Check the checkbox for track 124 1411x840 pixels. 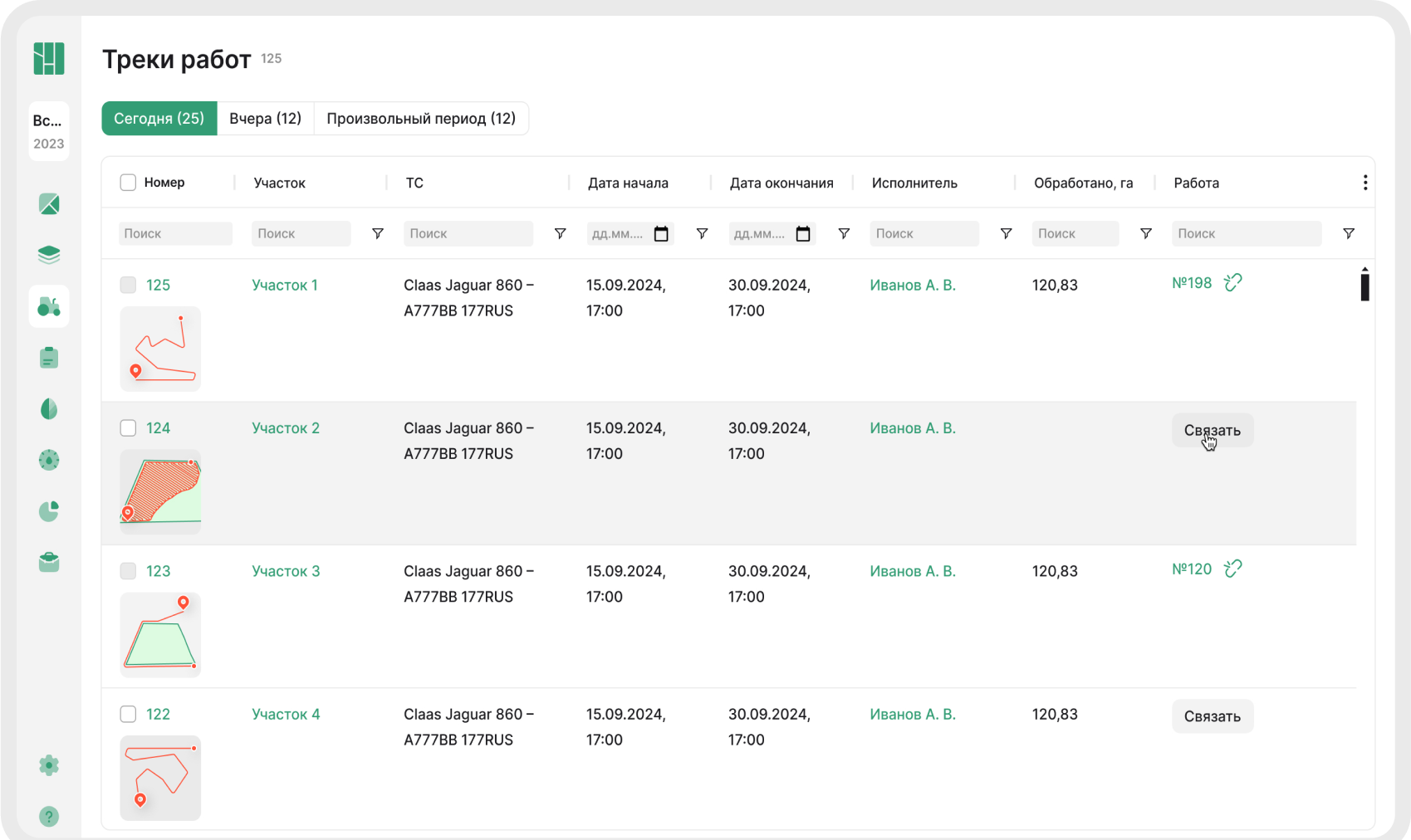tap(128, 428)
